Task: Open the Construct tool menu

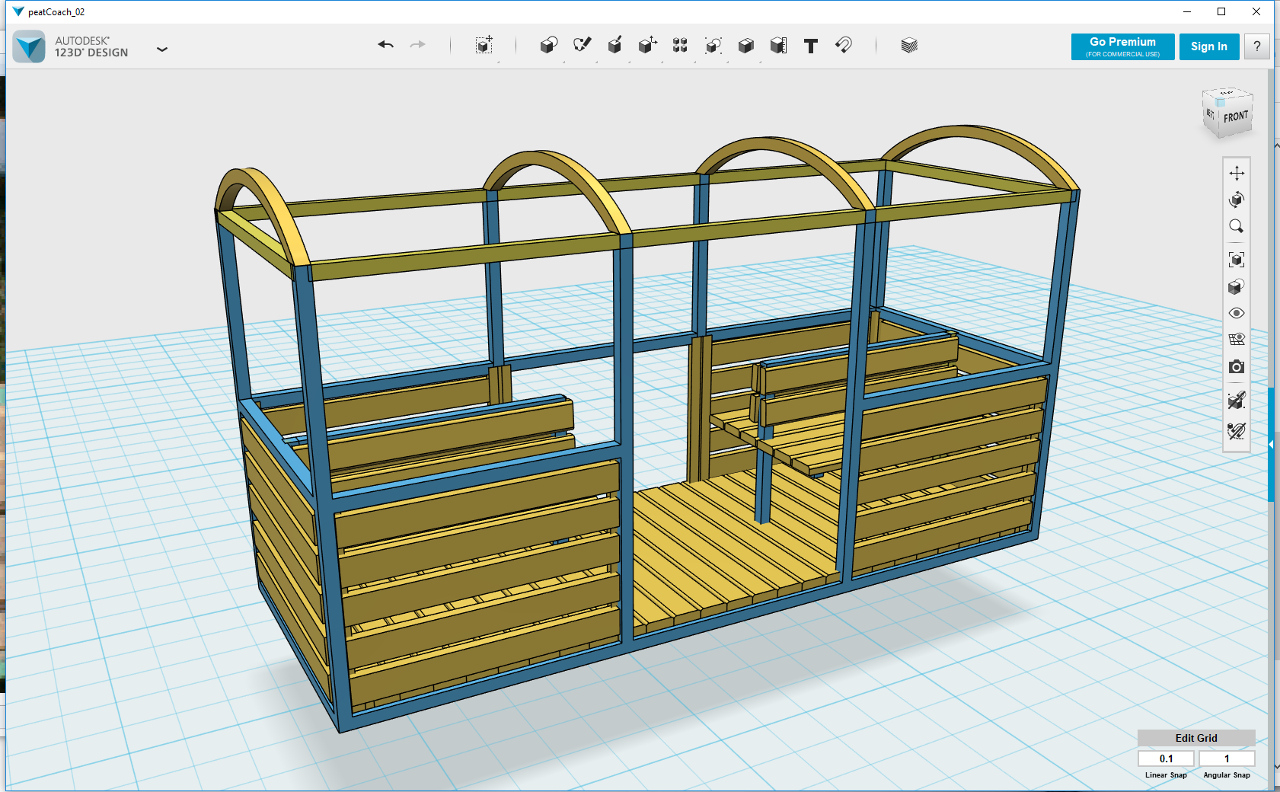Action: (x=615, y=45)
